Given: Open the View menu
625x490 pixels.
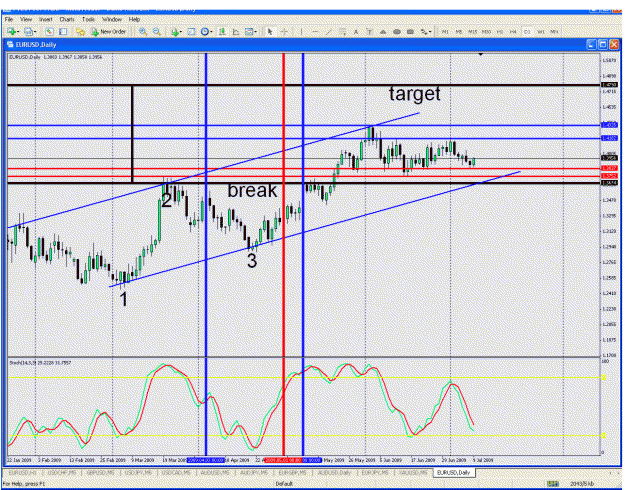Looking at the screenshot, I should pyautogui.click(x=26, y=19).
